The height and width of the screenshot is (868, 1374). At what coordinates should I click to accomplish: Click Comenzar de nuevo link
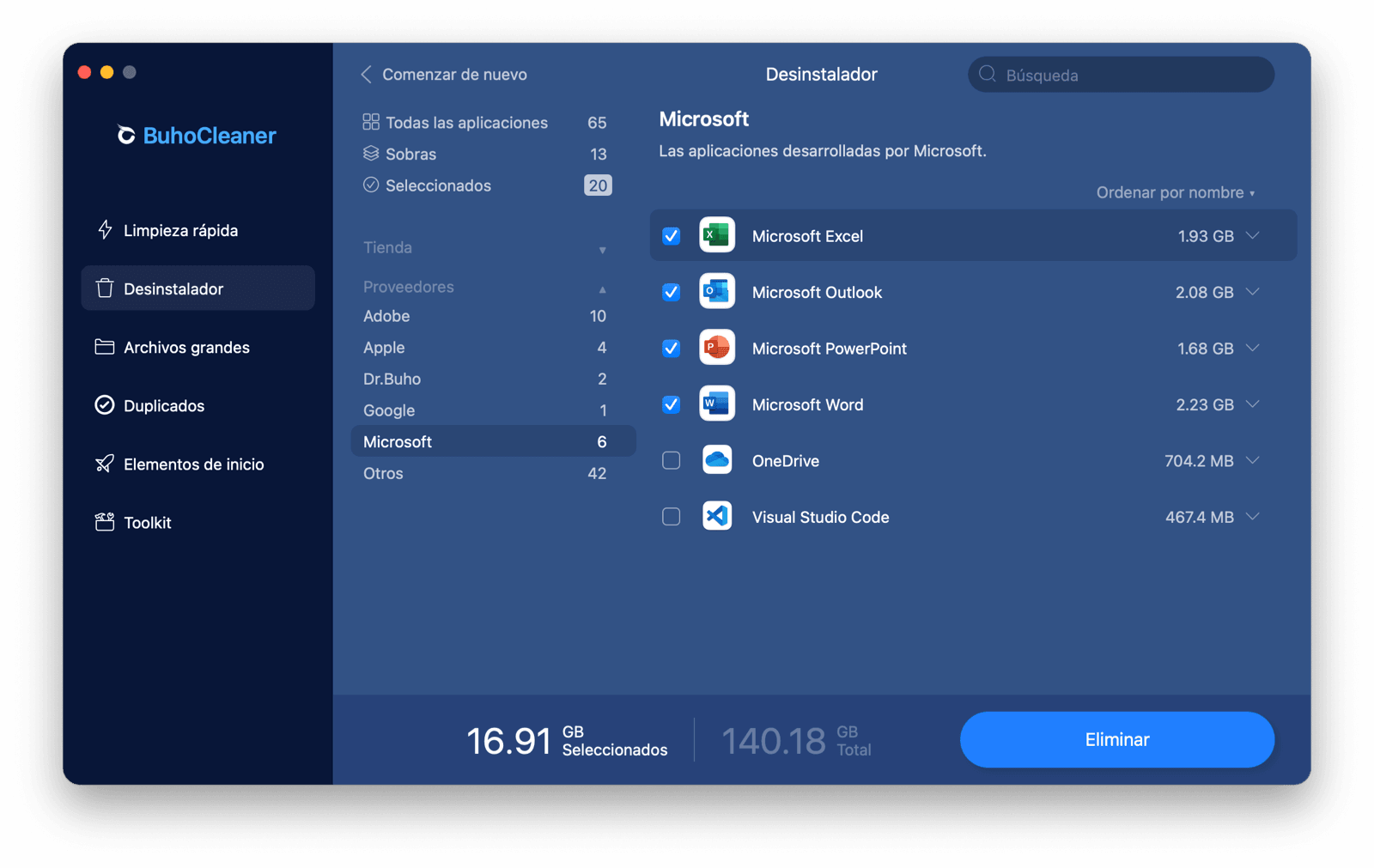coord(454,75)
